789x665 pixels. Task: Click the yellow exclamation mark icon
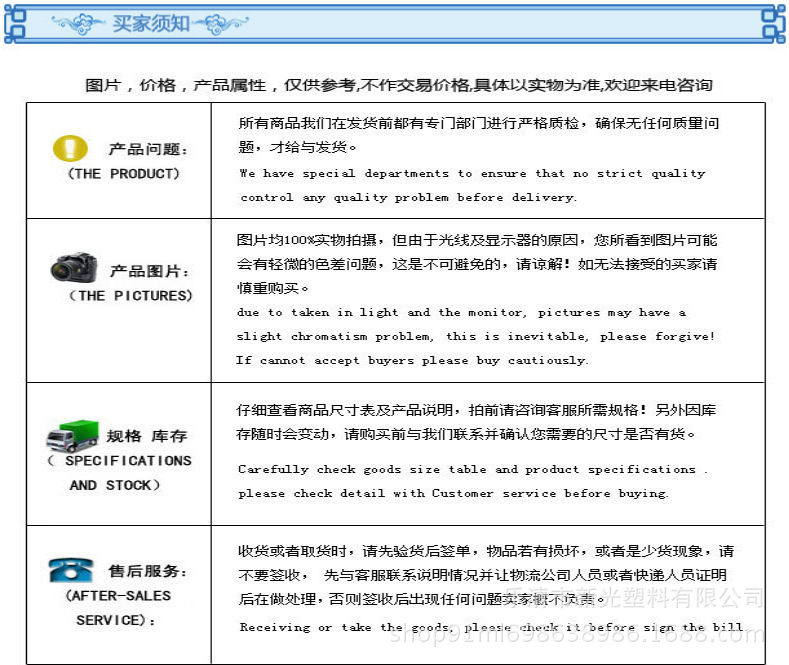[70, 148]
